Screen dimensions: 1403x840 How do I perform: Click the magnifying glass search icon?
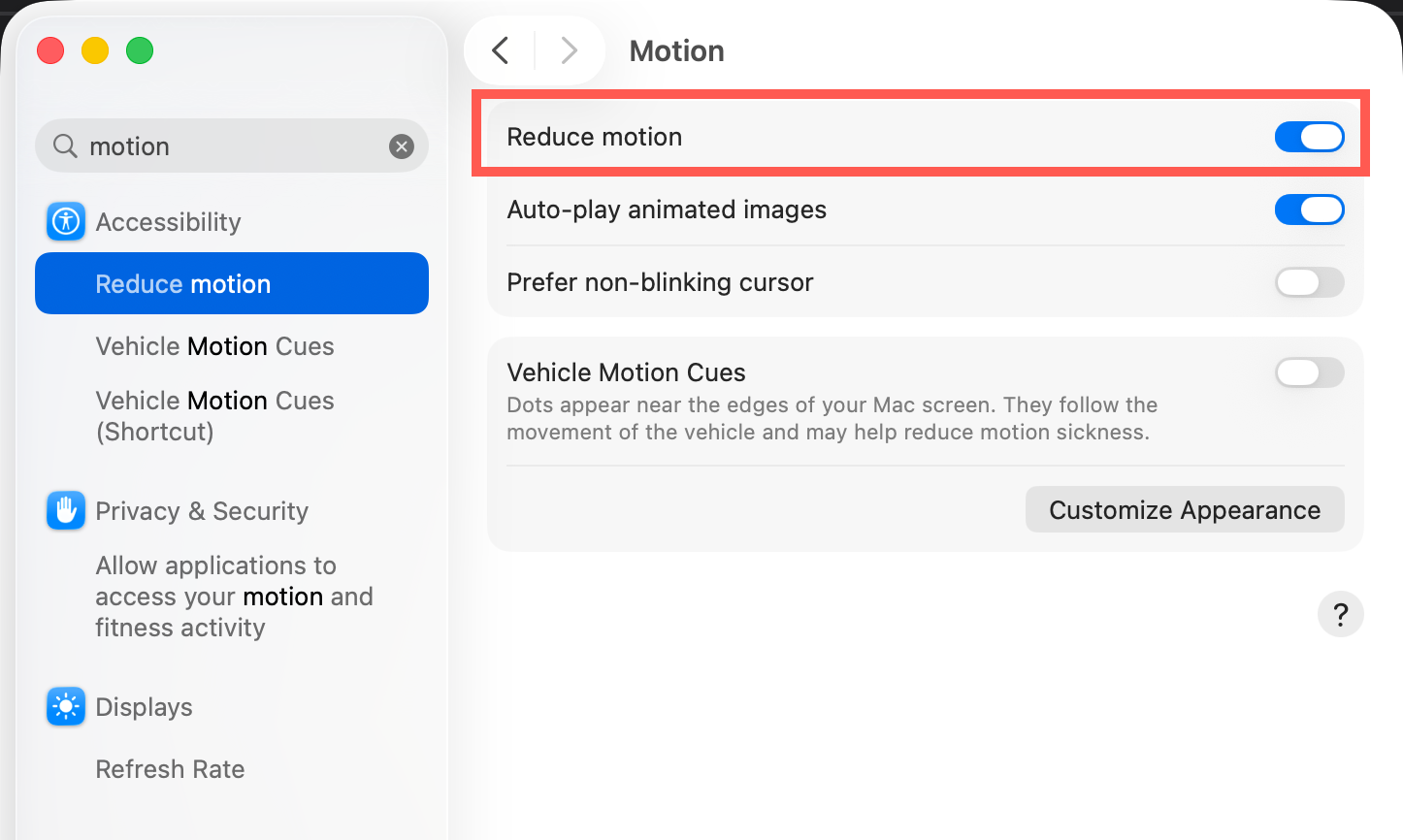pos(65,146)
